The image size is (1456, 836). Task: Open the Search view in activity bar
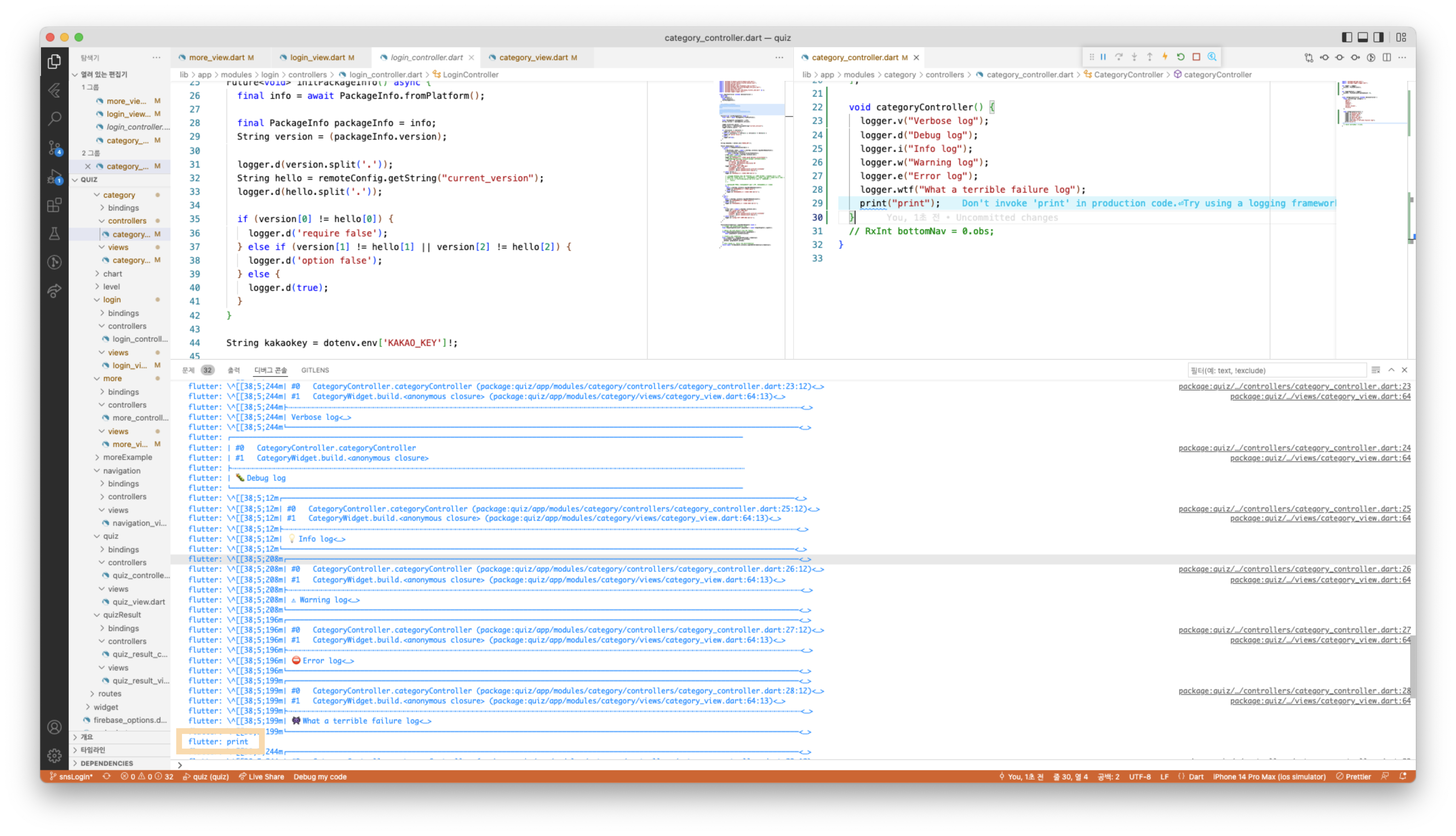[54, 119]
